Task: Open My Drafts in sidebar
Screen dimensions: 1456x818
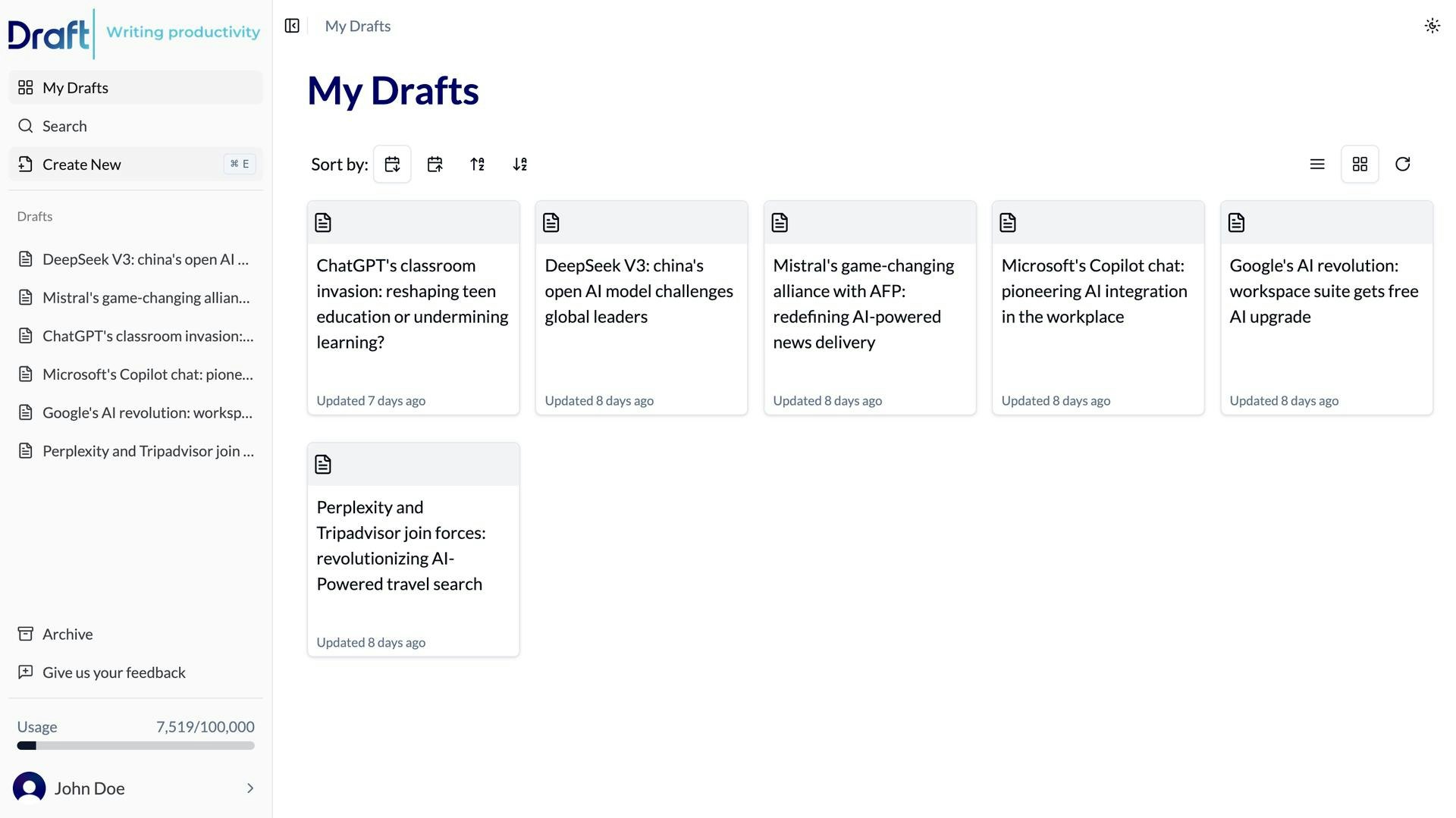Action: pyautogui.click(x=136, y=87)
